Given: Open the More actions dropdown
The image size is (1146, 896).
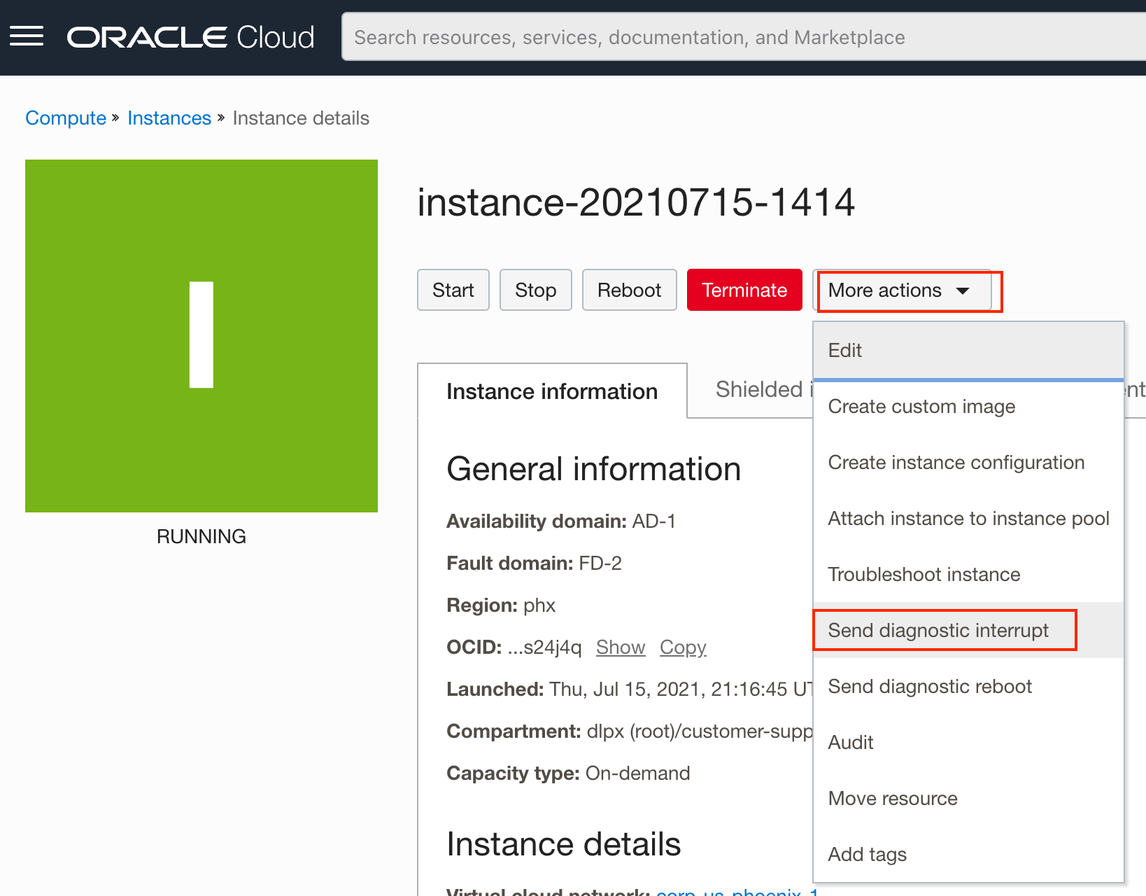Looking at the screenshot, I should coord(902,290).
